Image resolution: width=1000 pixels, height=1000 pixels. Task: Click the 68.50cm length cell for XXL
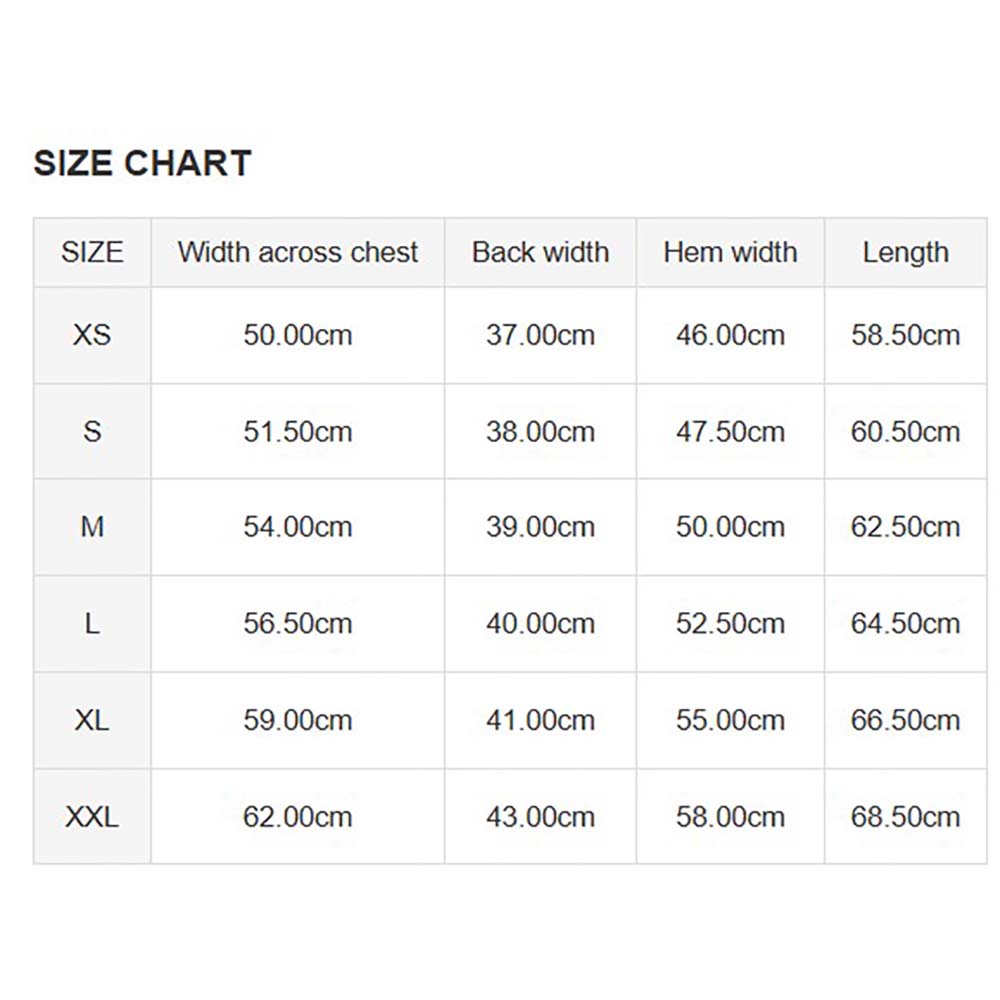[905, 817]
